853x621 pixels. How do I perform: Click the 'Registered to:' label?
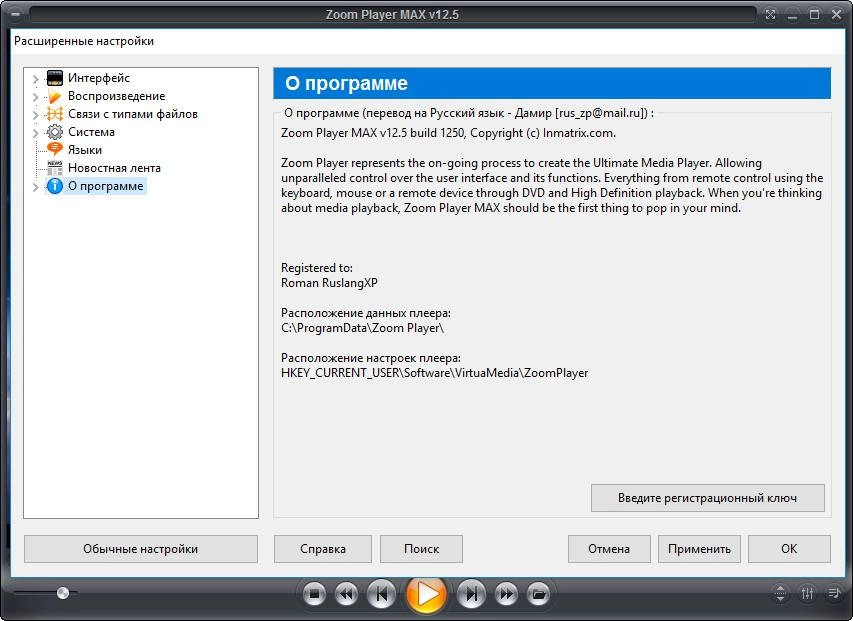click(317, 268)
